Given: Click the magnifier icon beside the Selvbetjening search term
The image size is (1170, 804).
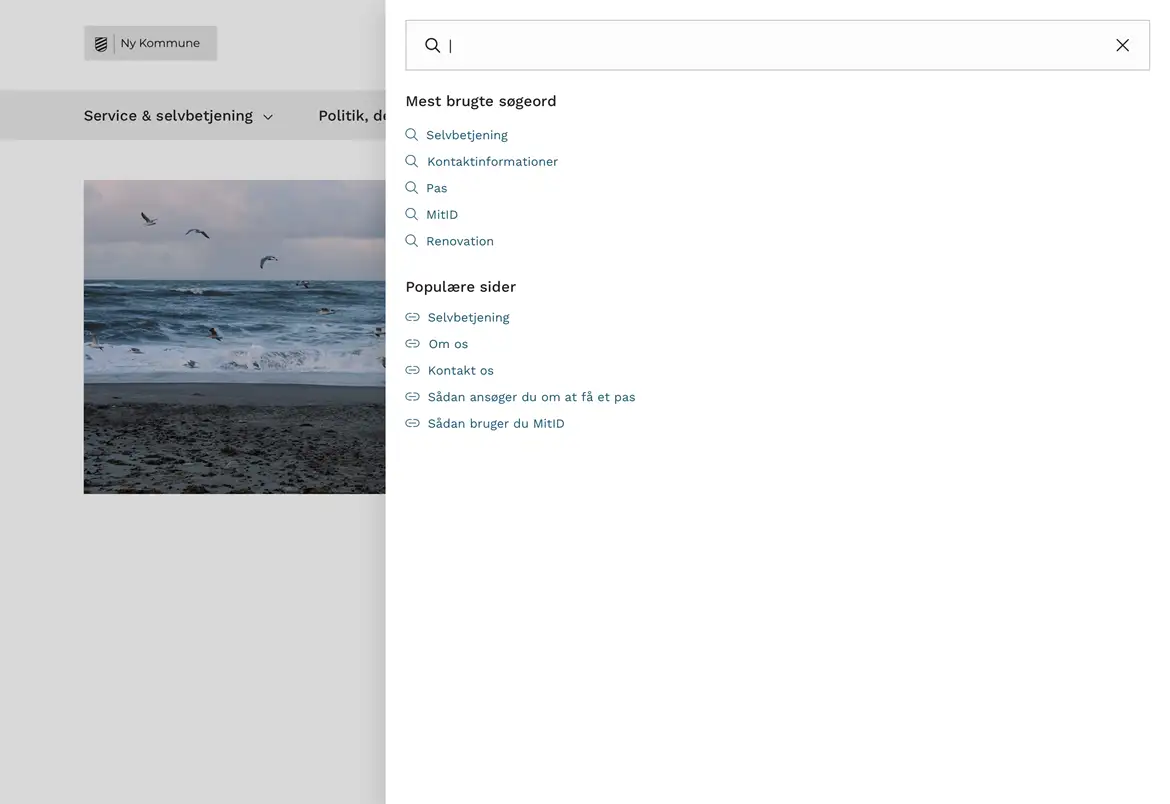Looking at the screenshot, I should click(x=412, y=135).
